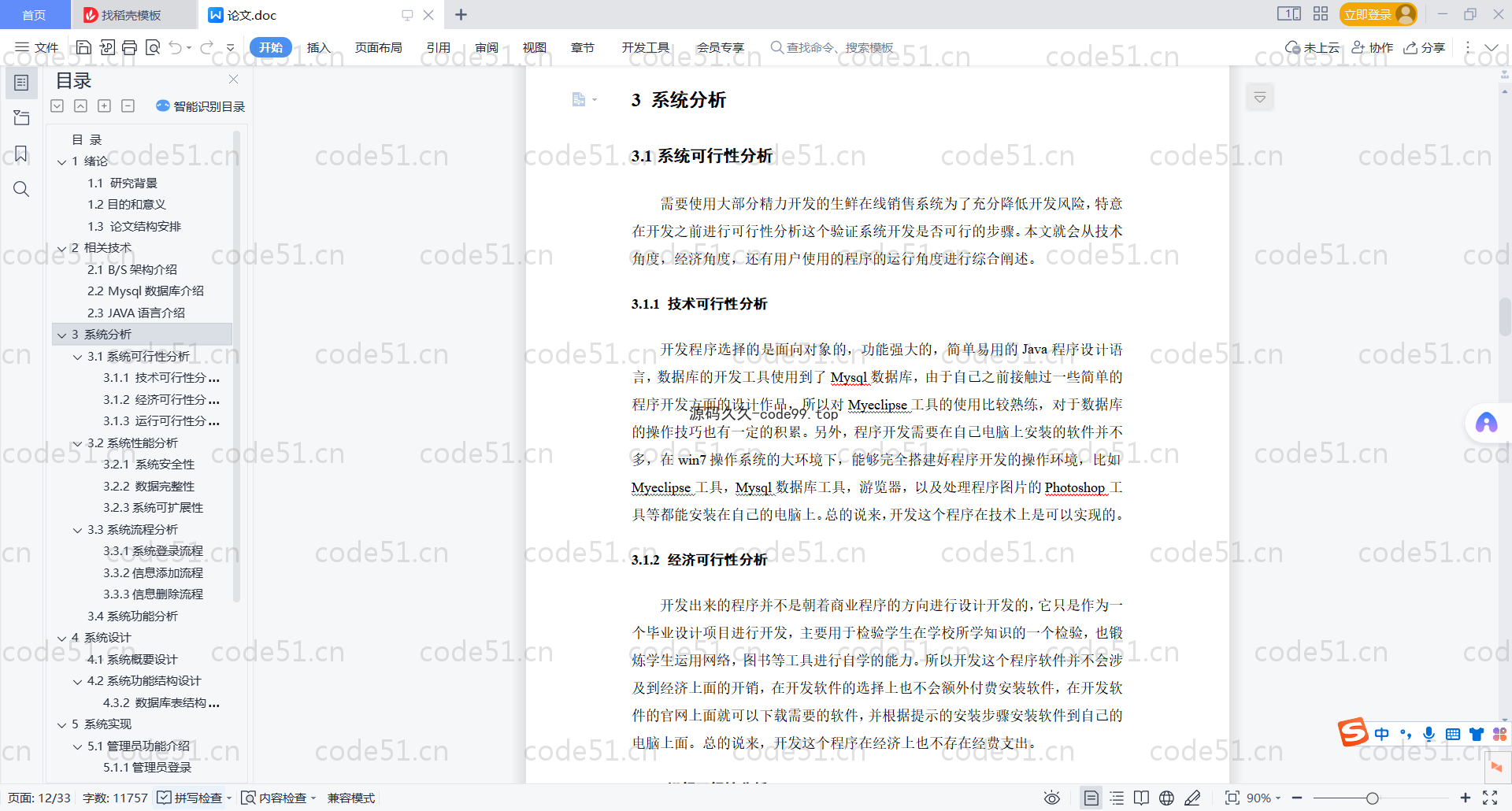Click the zoom out minus button
The height and width of the screenshot is (811, 1512).
1297,798
